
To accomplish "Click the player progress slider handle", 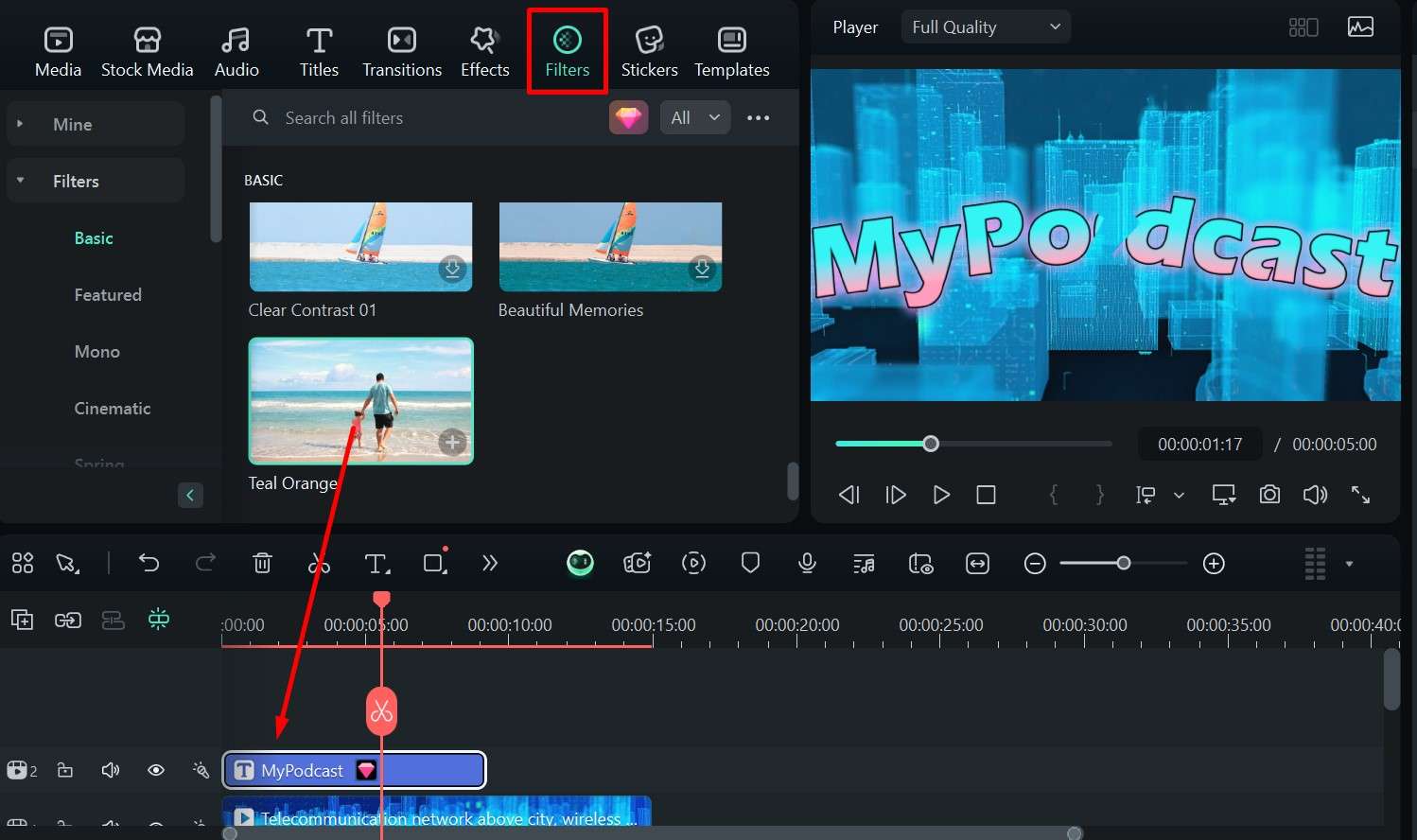I will tap(931, 444).
